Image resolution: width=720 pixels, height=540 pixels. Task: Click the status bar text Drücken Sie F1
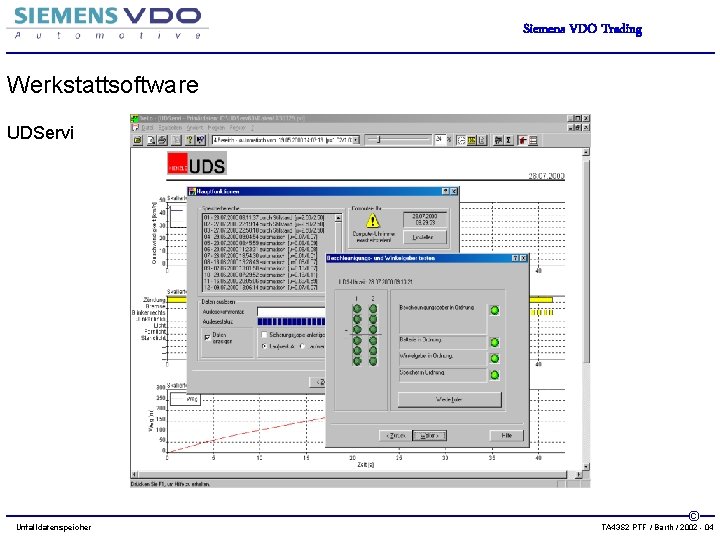(x=170, y=484)
